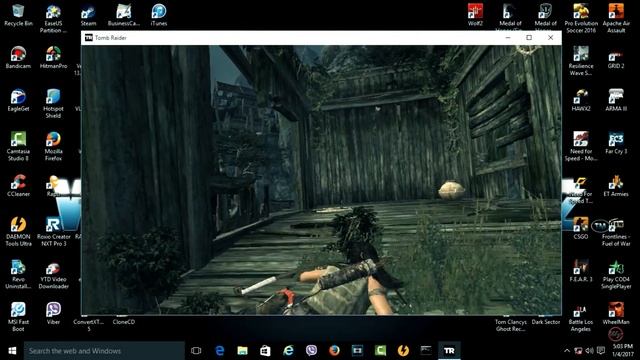Open the Need for Speed - Mo... shortcut
640x360 pixels.
coord(581,147)
